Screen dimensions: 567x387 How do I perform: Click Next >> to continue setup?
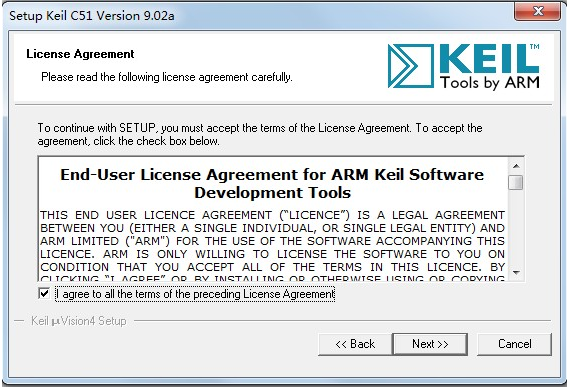(x=430, y=344)
